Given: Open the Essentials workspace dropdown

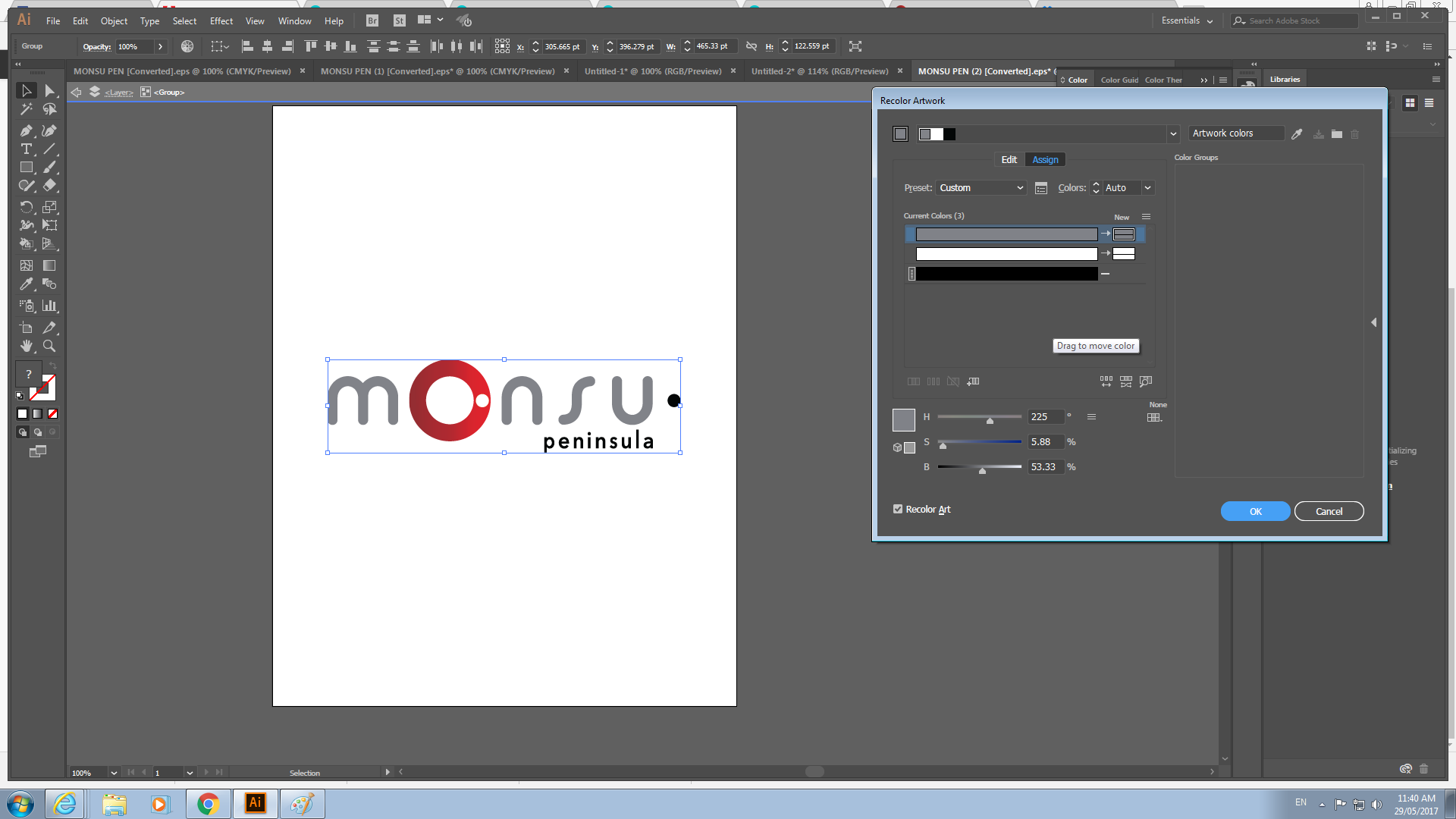Looking at the screenshot, I should pyautogui.click(x=1187, y=21).
